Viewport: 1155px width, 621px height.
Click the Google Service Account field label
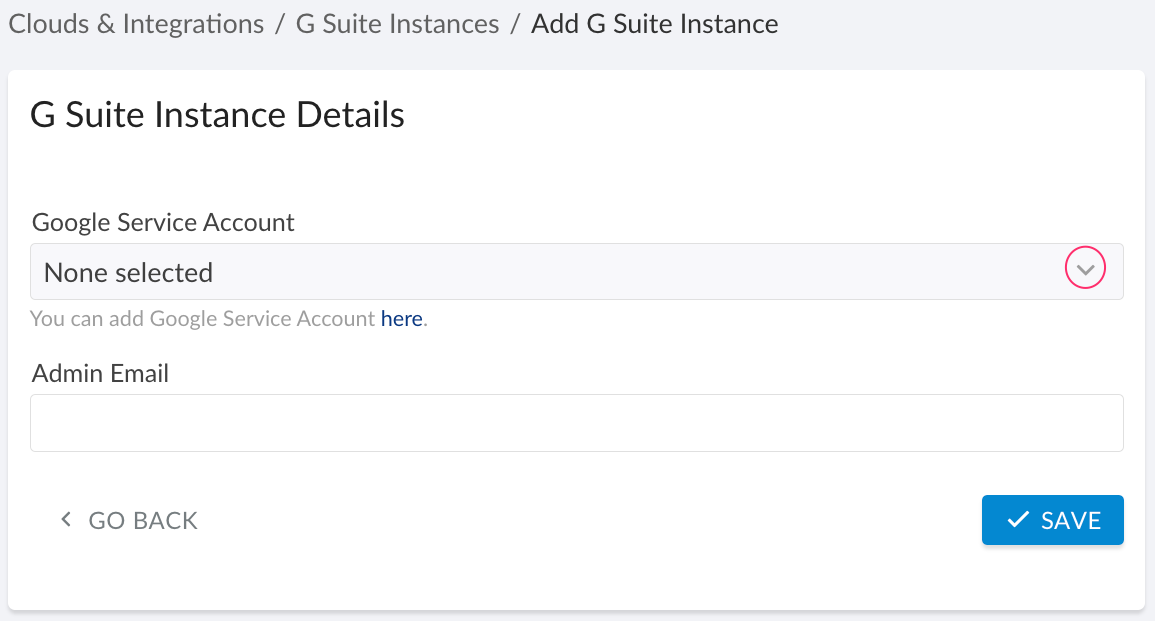click(x=163, y=222)
